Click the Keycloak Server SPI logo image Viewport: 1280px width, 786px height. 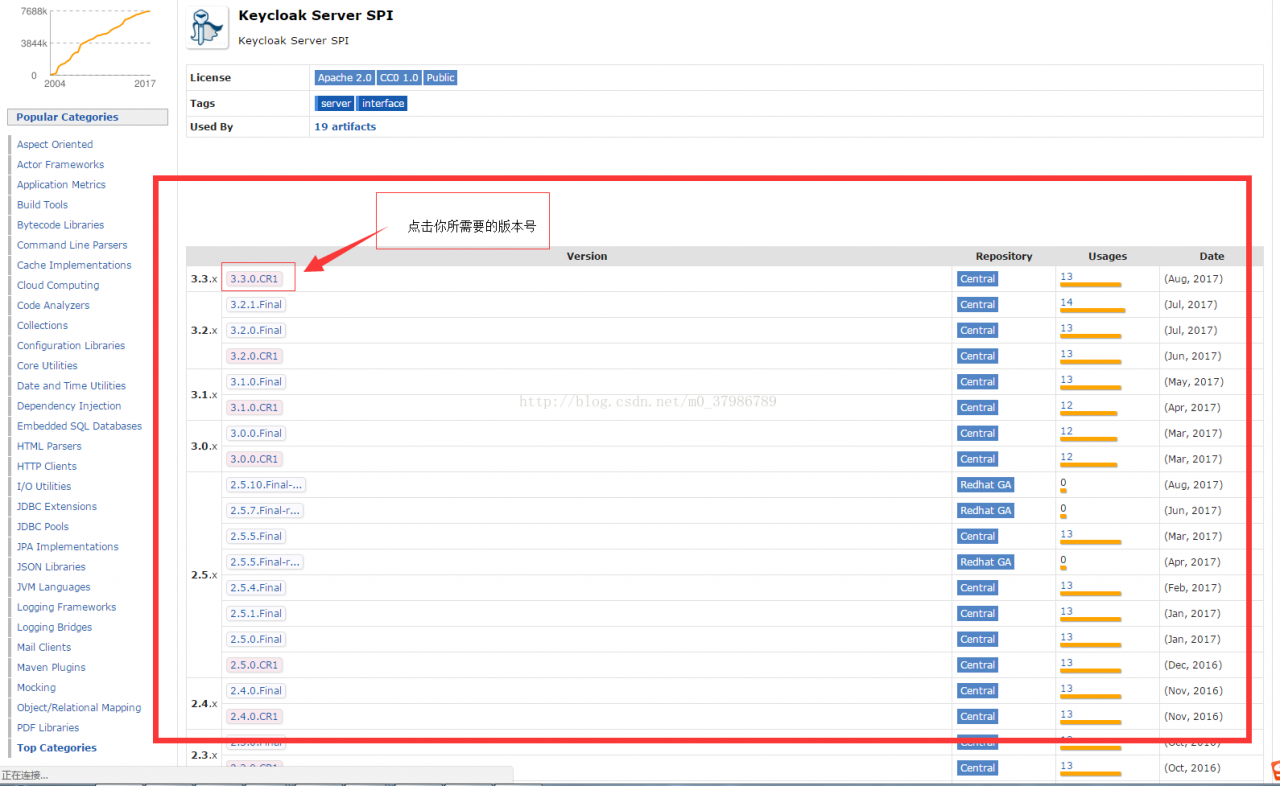point(207,27)
